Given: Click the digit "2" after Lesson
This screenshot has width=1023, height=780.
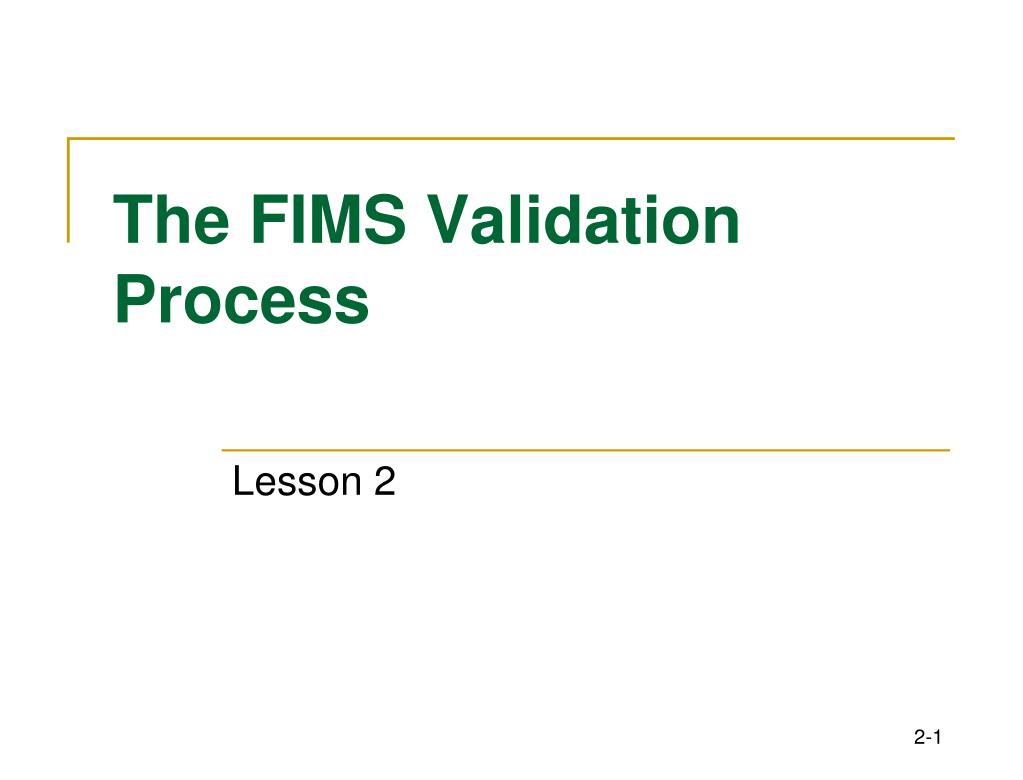Looking at the screenshot, I should click(385, 481).
